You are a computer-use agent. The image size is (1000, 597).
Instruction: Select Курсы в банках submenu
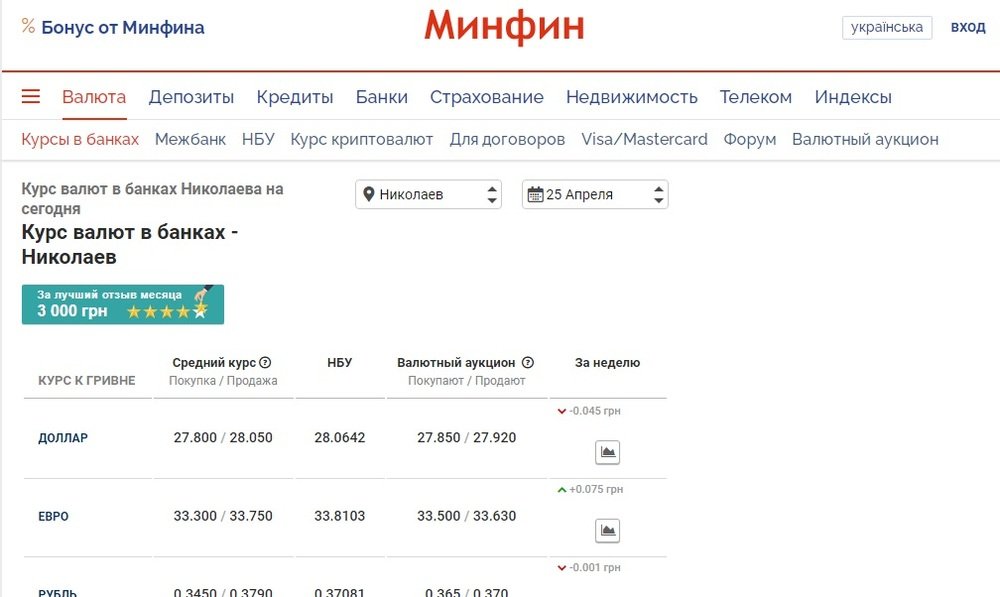coord(80,139)
